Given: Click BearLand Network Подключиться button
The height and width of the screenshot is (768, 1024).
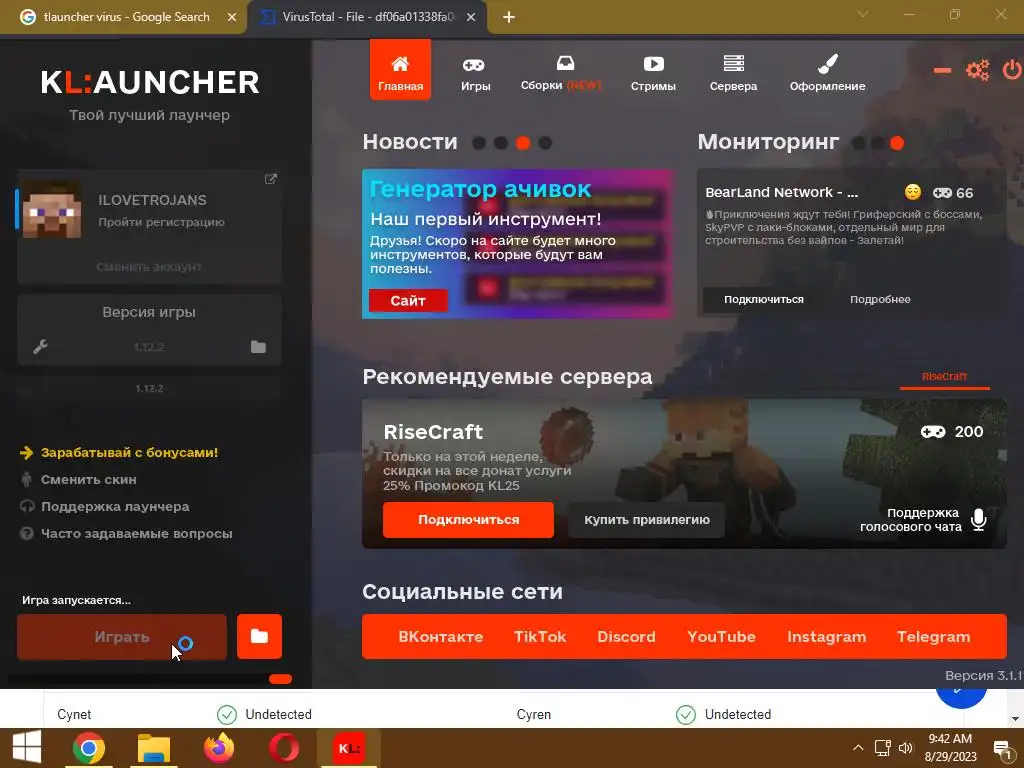Looking at the screenshot, I should coord(763,299).
